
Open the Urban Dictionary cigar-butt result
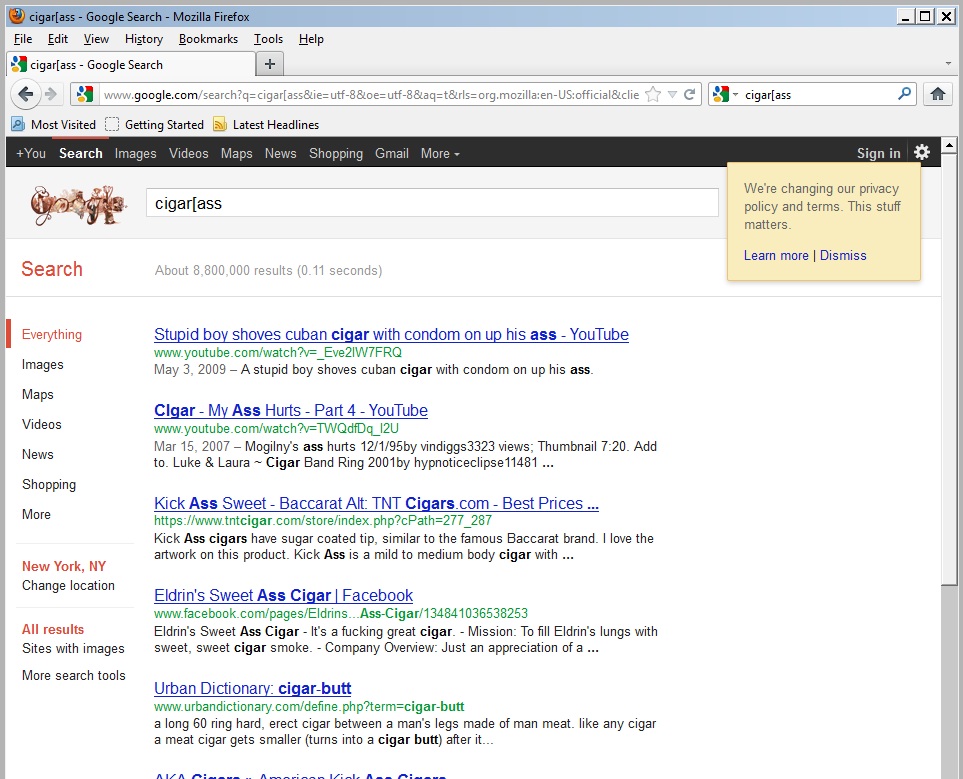coord(252,688)
